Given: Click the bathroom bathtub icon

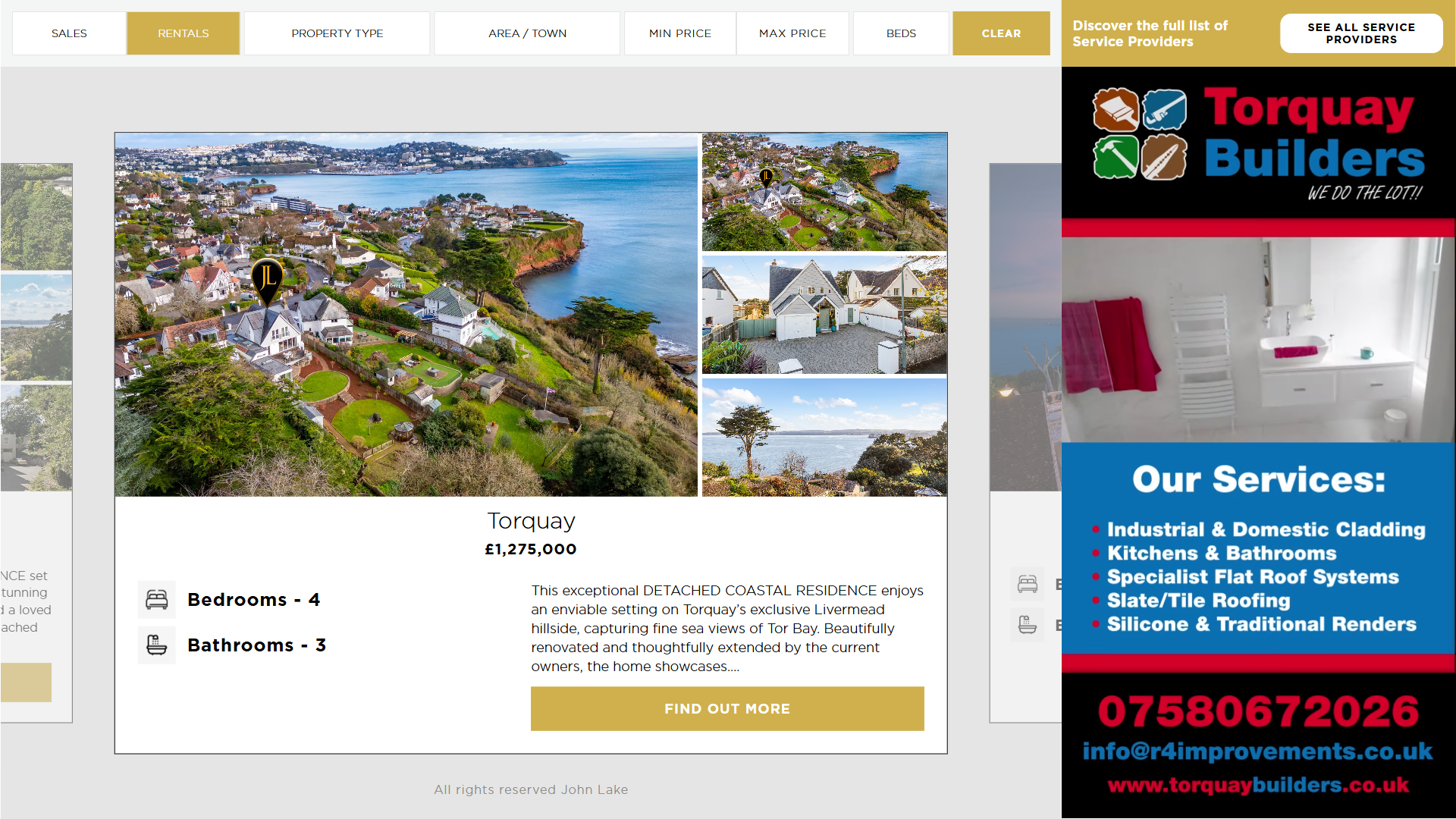Looking at the screenshot, I should point(157,645).
